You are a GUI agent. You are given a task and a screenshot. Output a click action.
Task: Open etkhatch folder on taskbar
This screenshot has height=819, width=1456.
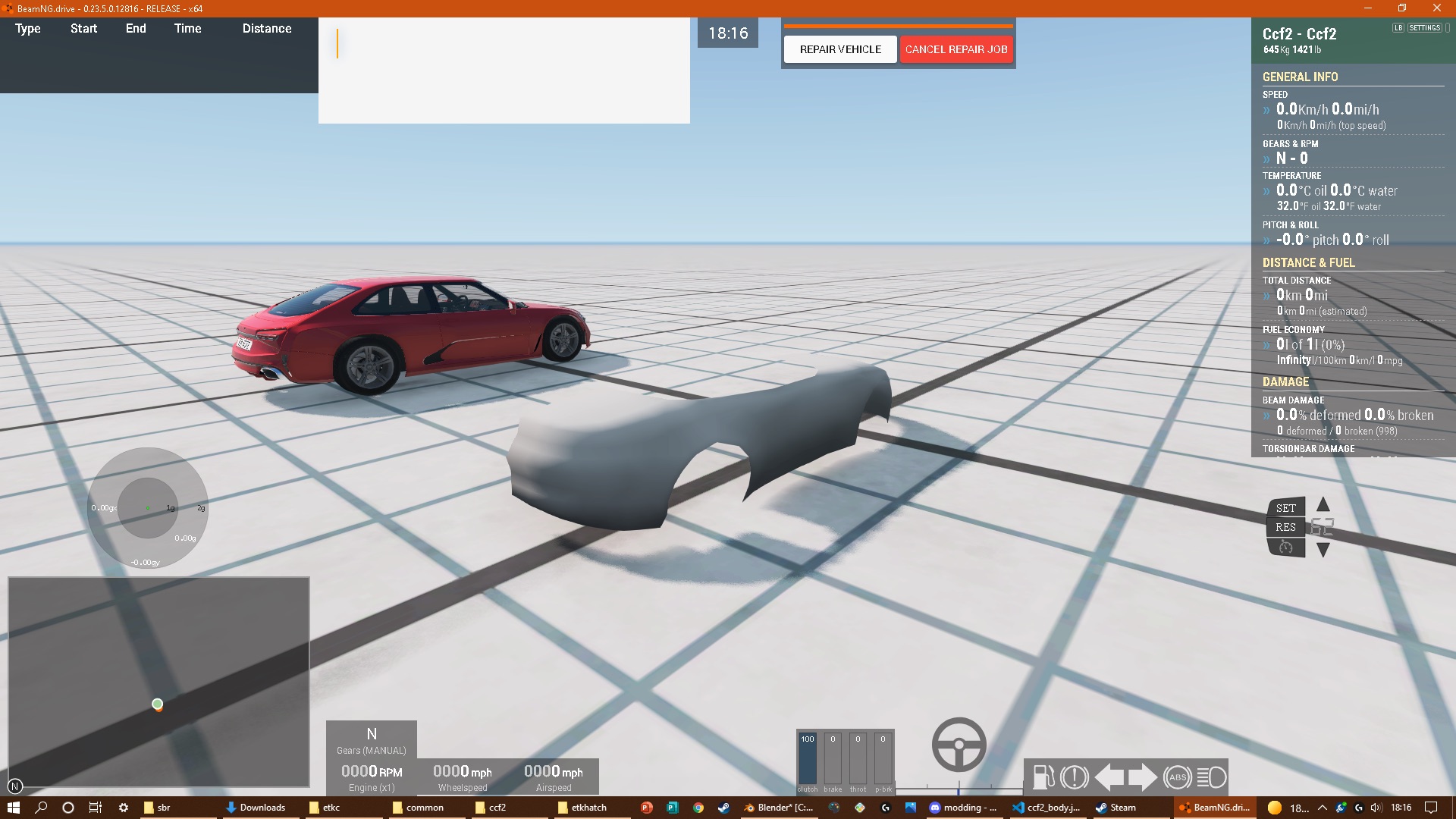click(x=591, y=808)
